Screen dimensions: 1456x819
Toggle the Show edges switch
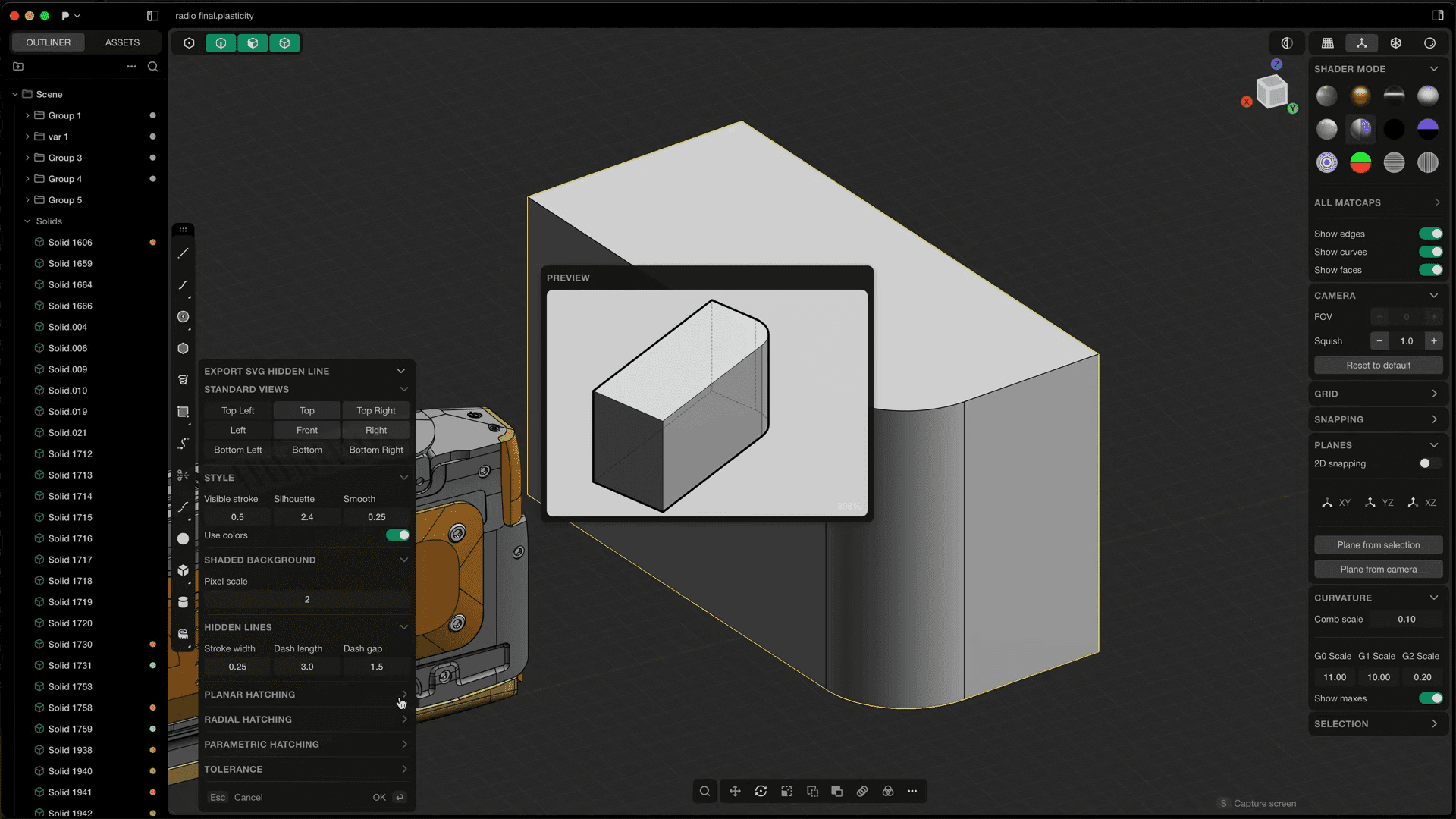click(x=1430, y=234)
